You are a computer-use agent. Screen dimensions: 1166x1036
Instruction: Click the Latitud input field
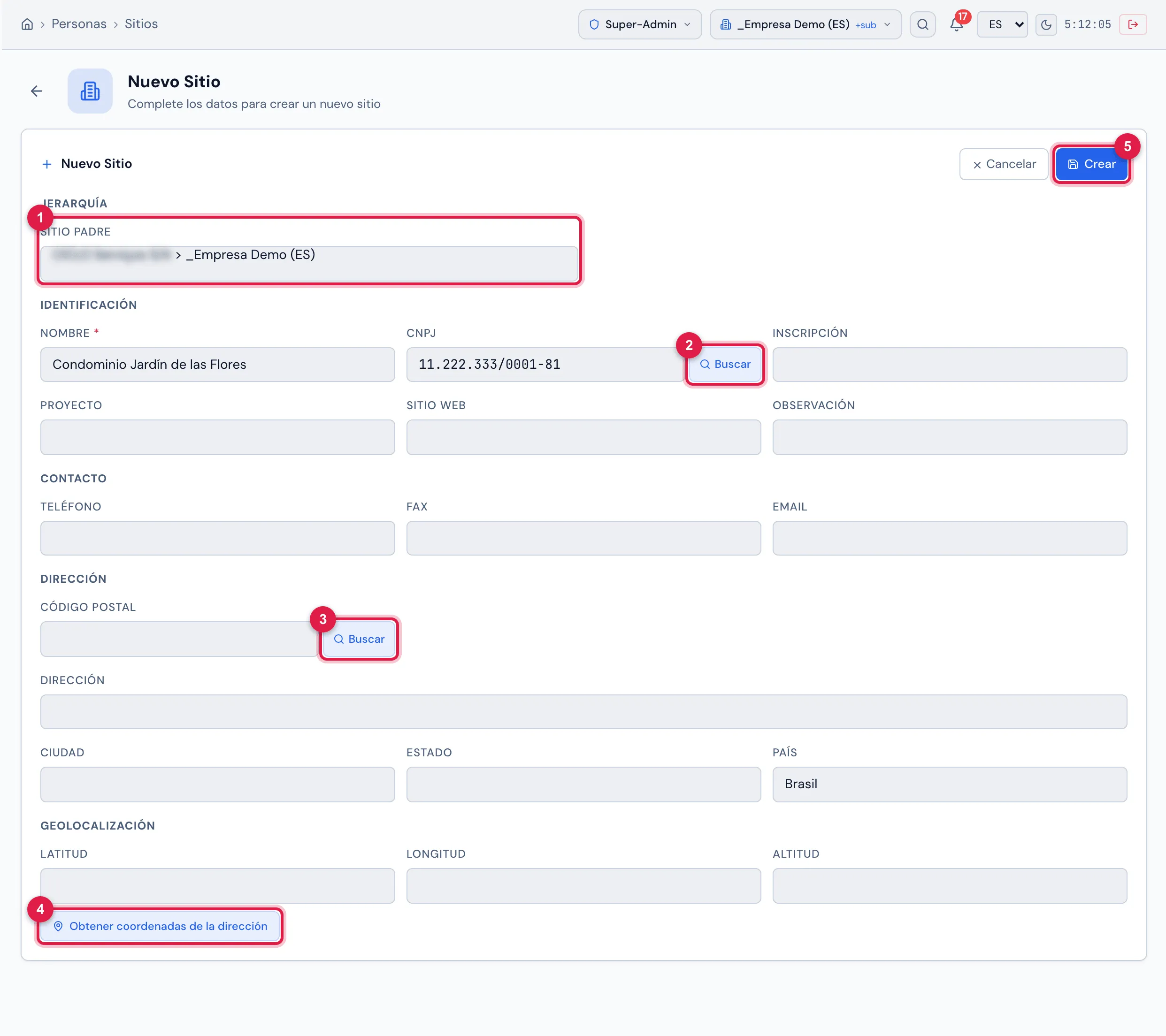point(217,885)
